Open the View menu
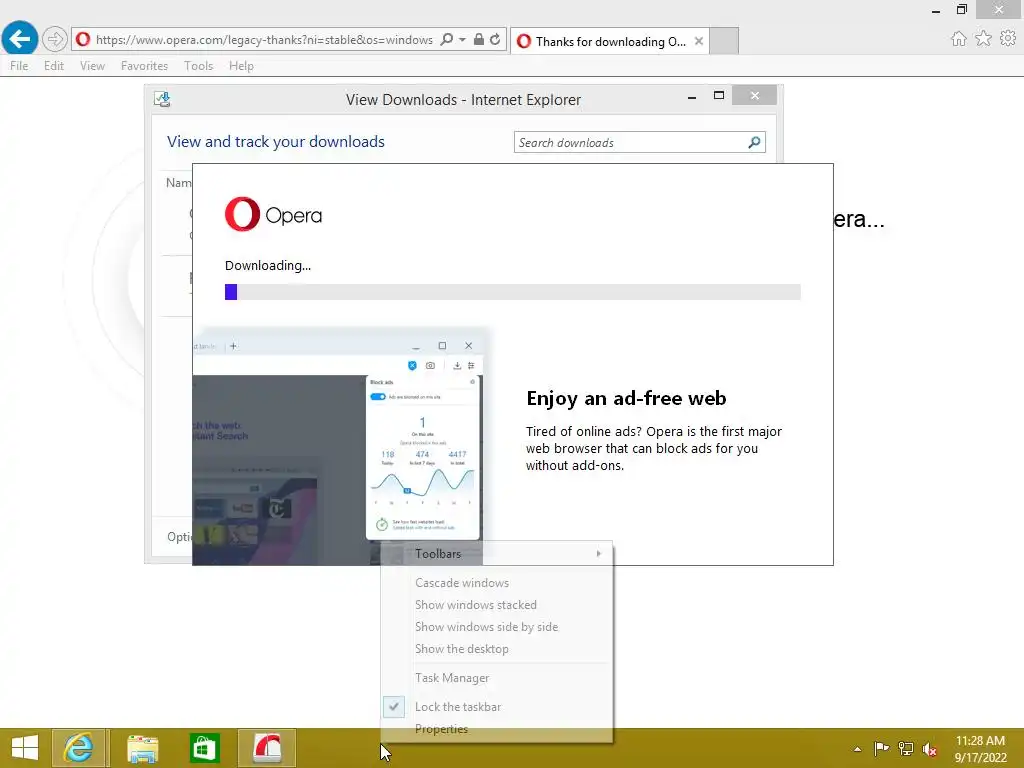Screen dimensions: 1024x768 pos(92,66)
